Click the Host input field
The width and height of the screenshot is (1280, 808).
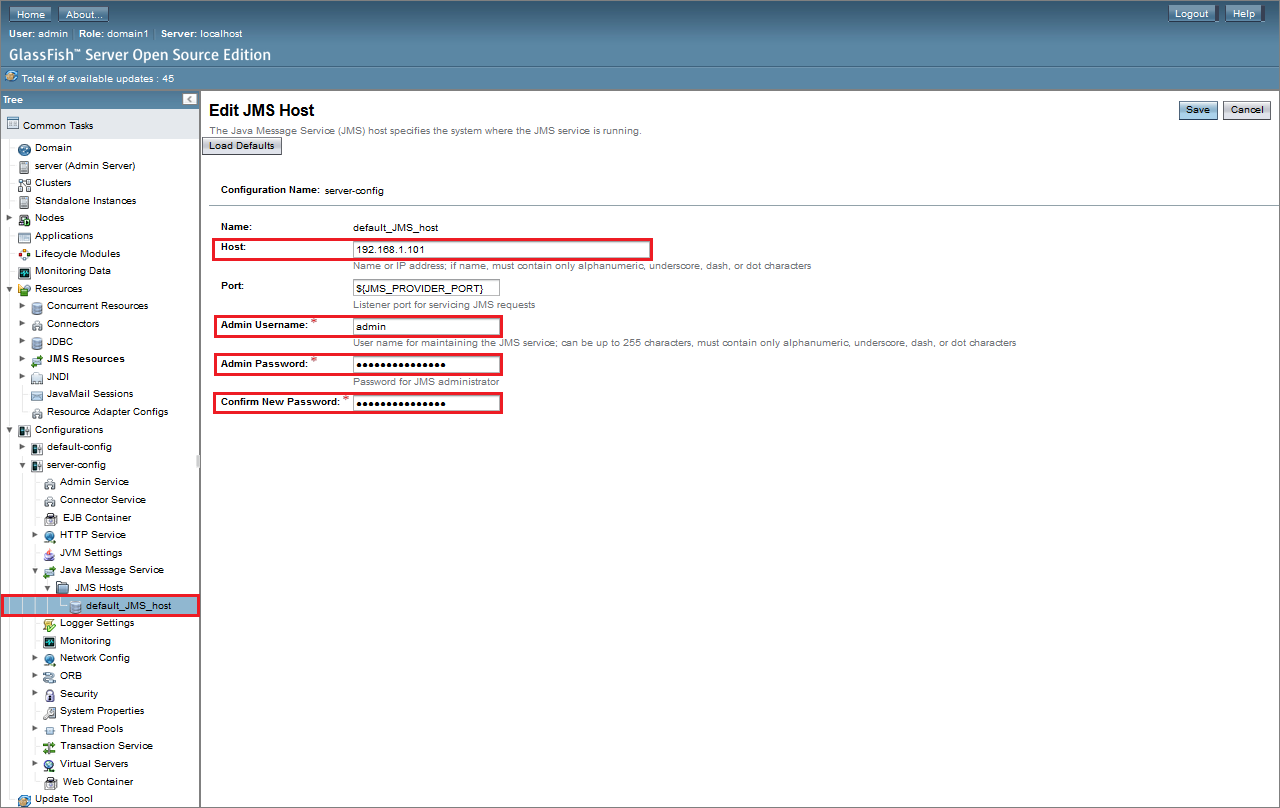[x=501, y=249]
